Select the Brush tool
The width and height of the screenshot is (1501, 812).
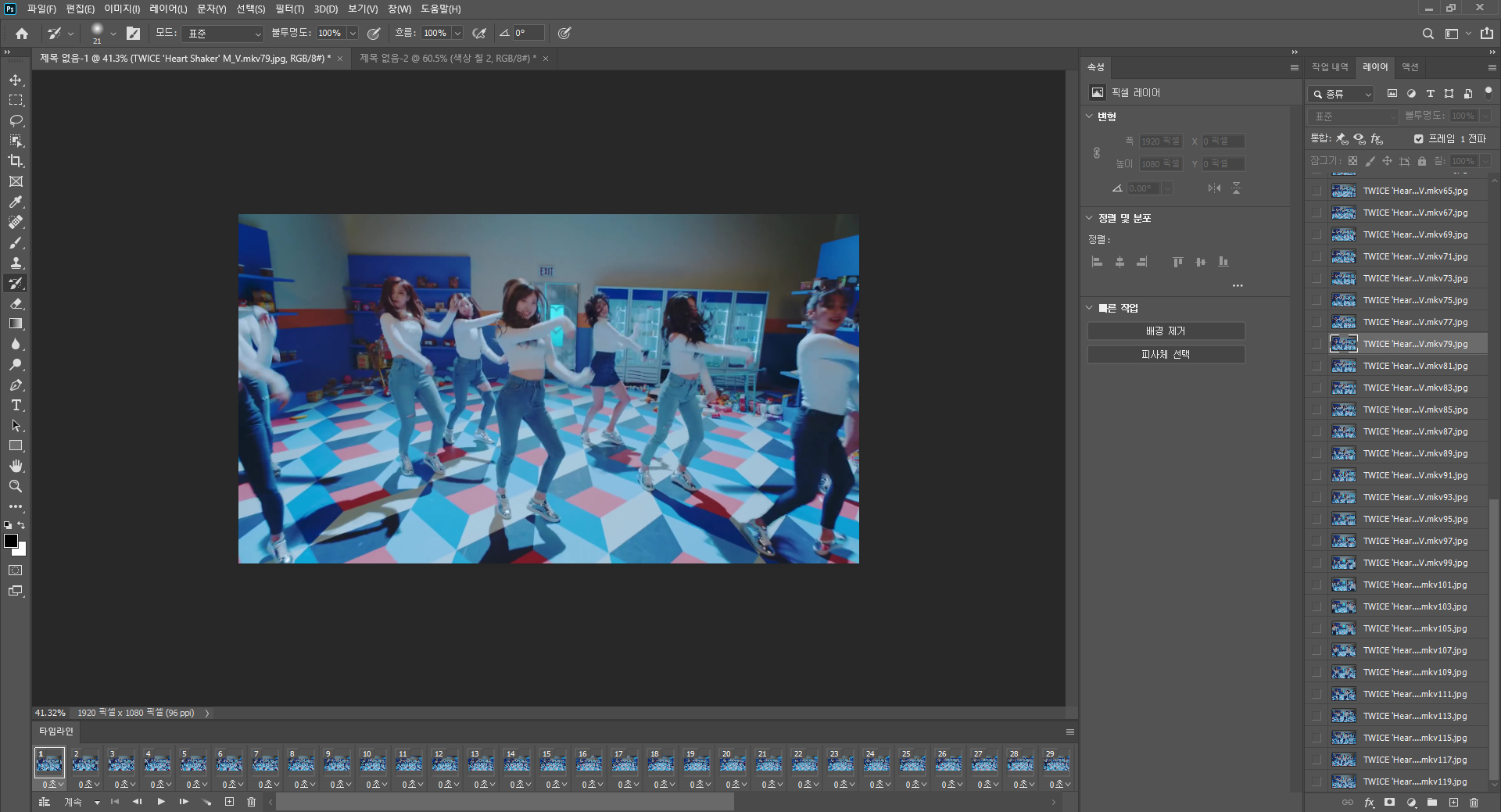click(16, 242)
